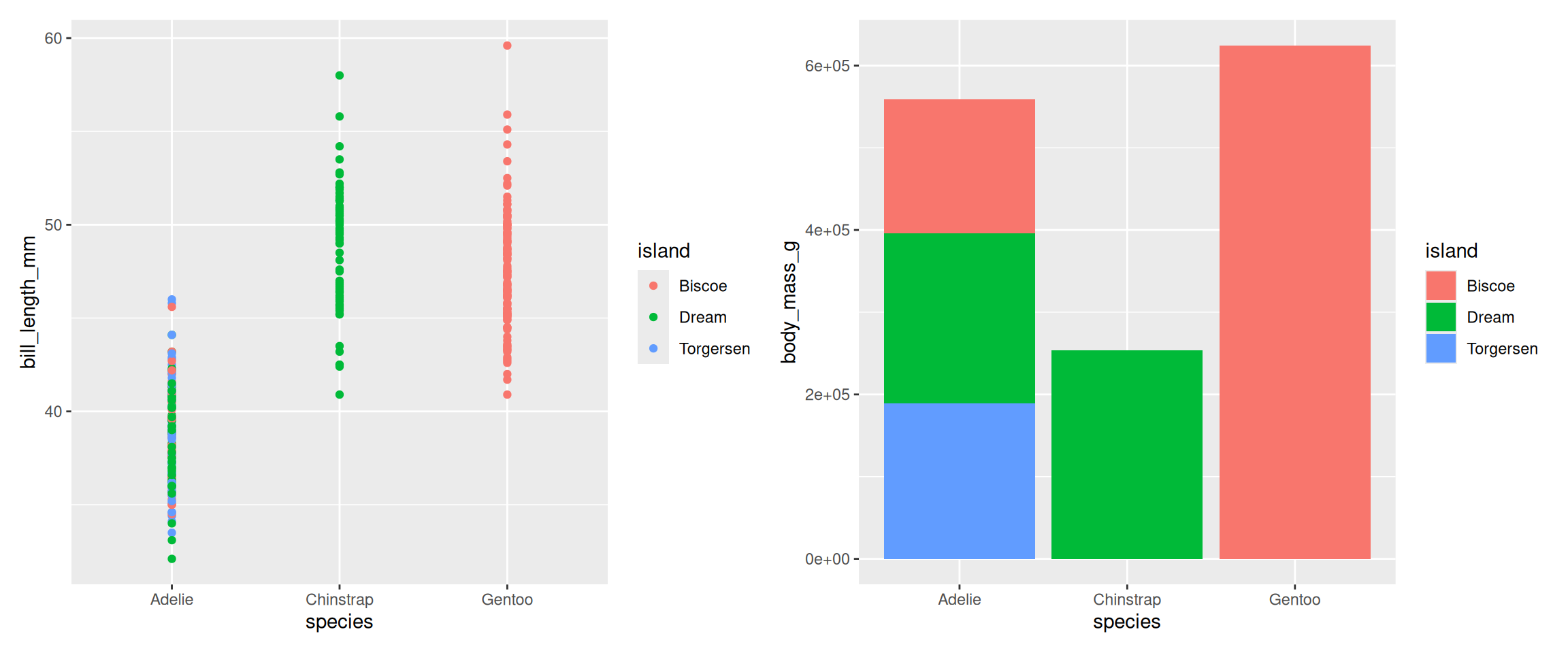Viewport: 1568px width, 653px height.
Task: Select the green Chinstrap bar
Action: [x=1126, y=454]
